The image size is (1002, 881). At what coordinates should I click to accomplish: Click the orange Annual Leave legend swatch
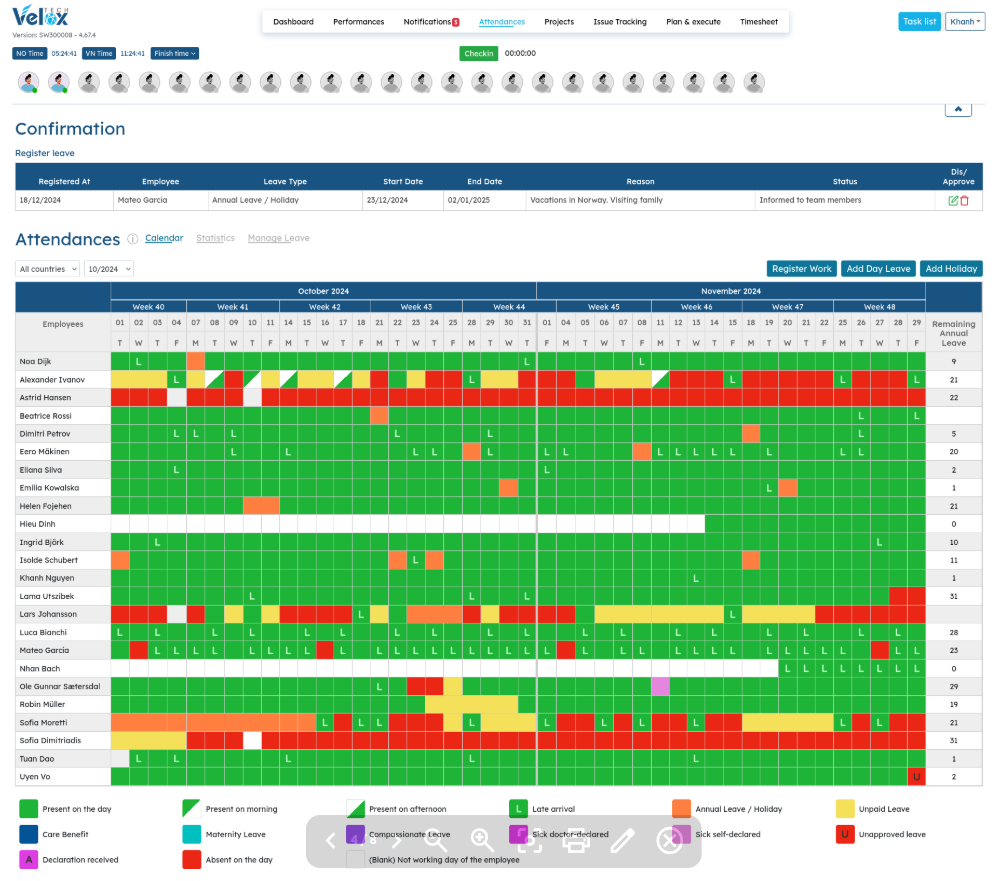tap(682, 808)
